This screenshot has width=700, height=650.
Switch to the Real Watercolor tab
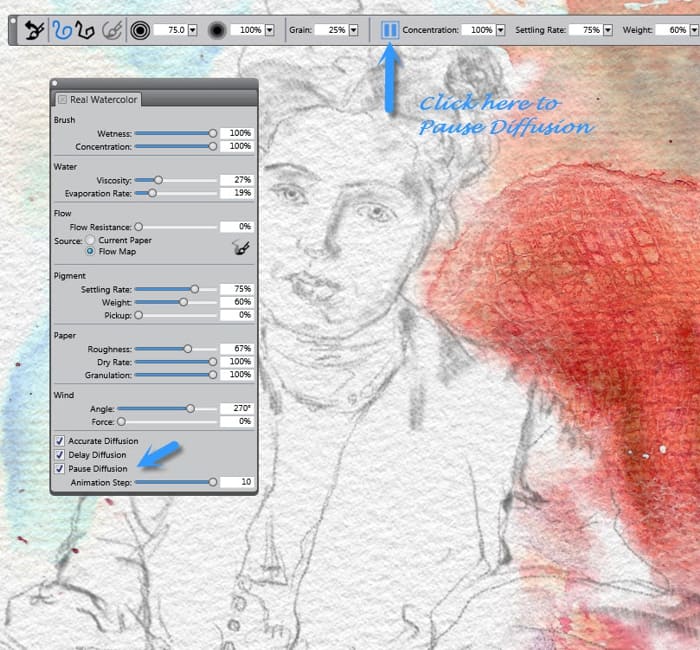[x=98, y=100]
